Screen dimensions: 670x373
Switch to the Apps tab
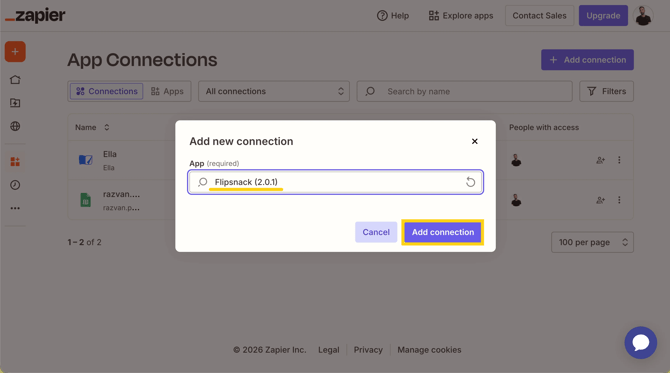167,91
